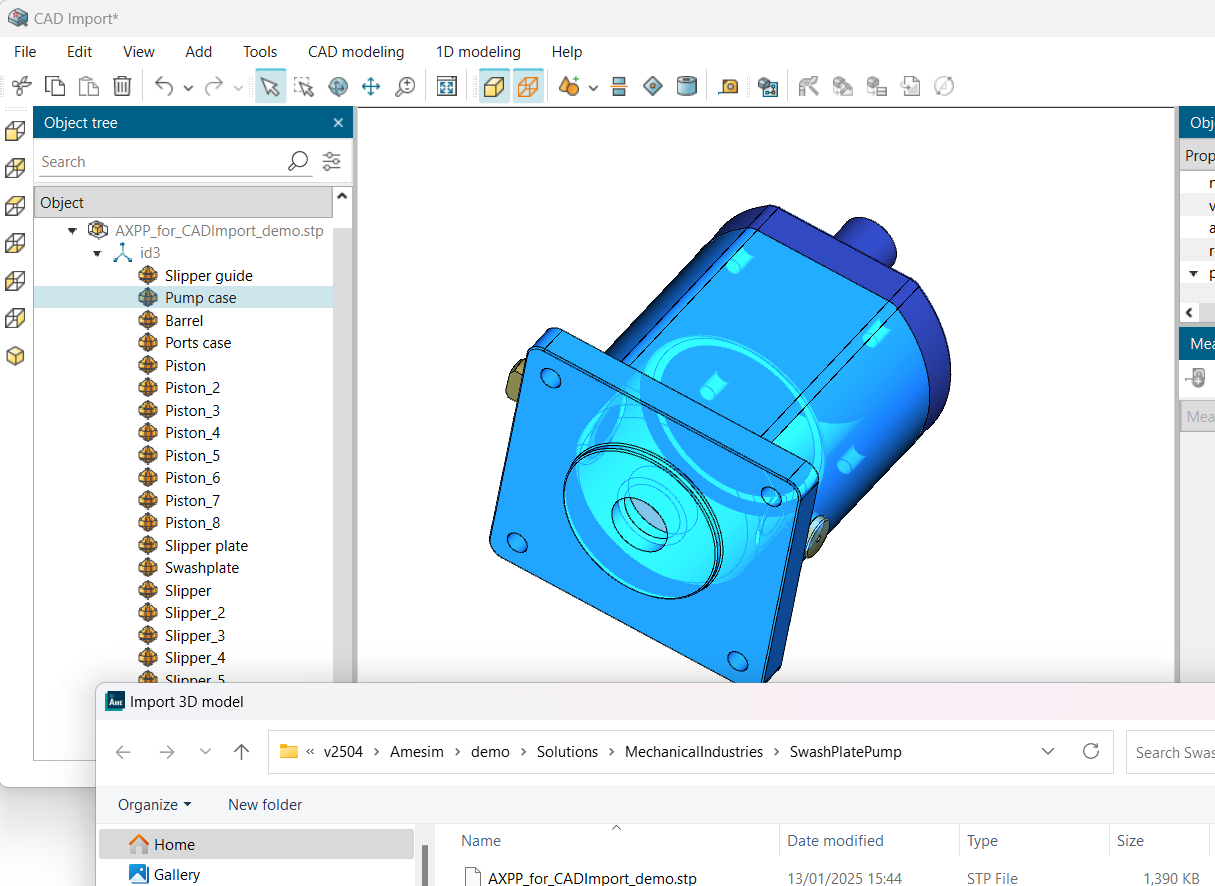The image size is (1215, 886).
Task: Toggle the box selection mode
Action: (x=304, y=87)
